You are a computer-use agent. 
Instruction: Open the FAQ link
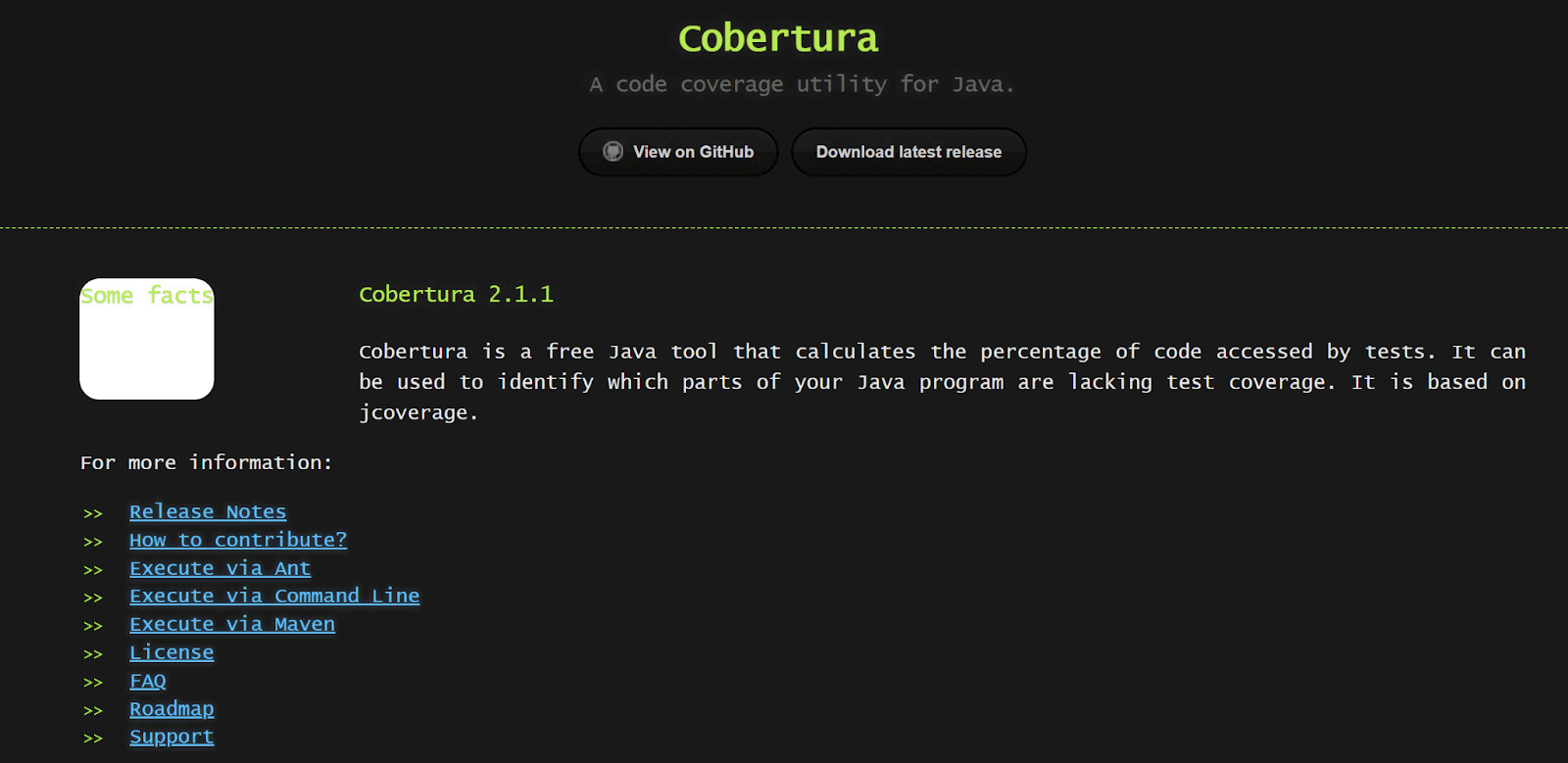(x=148, y=681)
